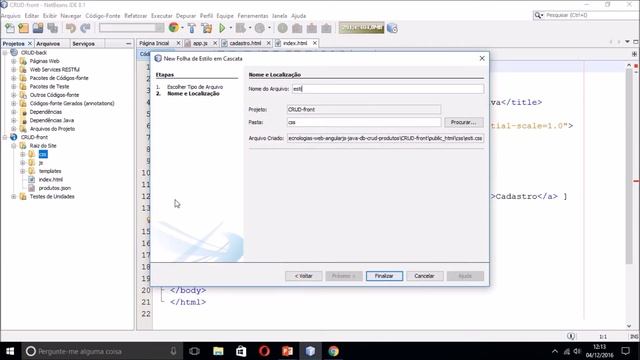Click the Cortana search box in taskbar
640x360 pixels.
click(x=102, y=351)
